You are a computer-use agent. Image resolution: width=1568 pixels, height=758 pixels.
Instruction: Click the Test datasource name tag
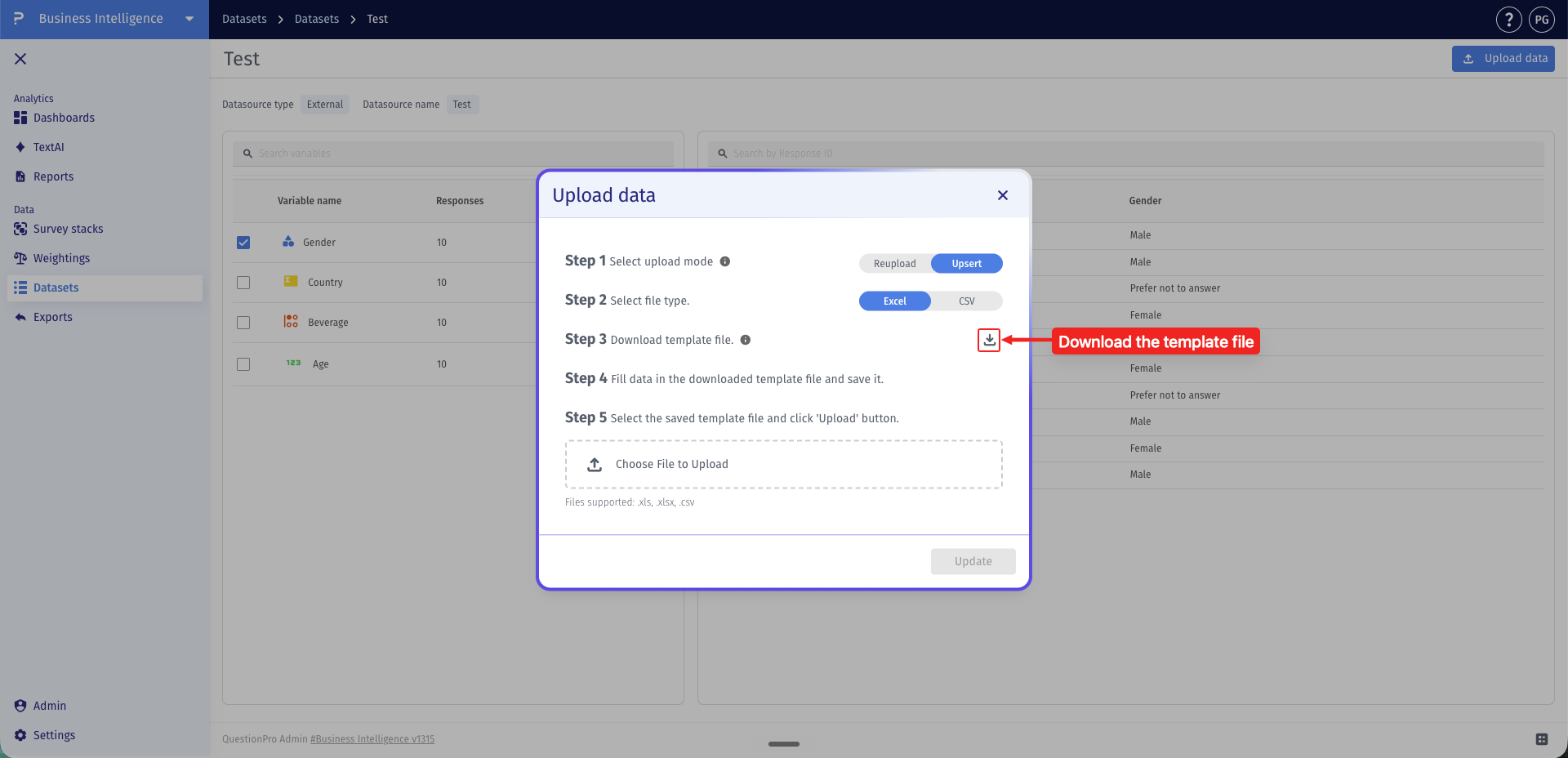pyautogui.click(x=462, y=105)
